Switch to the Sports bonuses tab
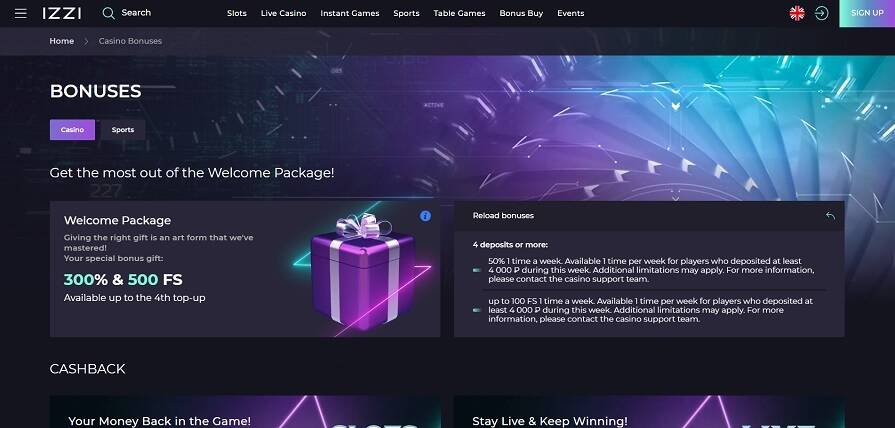 pos(123,130)
